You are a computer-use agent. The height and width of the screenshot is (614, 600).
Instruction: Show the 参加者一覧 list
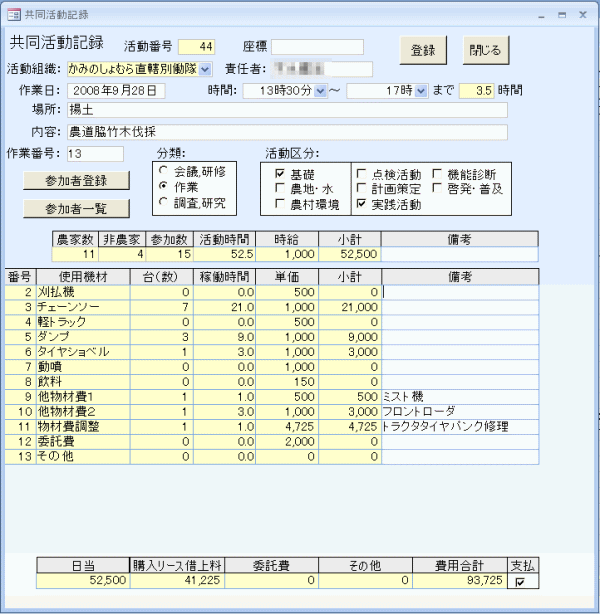[75, 208]
